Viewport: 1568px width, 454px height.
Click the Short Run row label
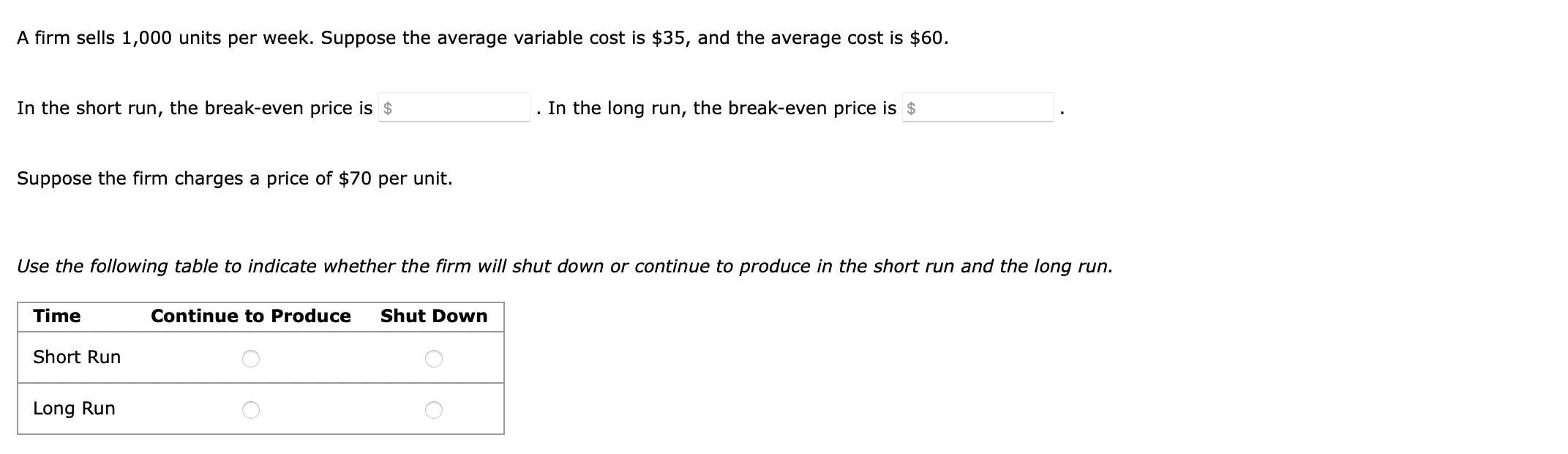tap(75, 358)
